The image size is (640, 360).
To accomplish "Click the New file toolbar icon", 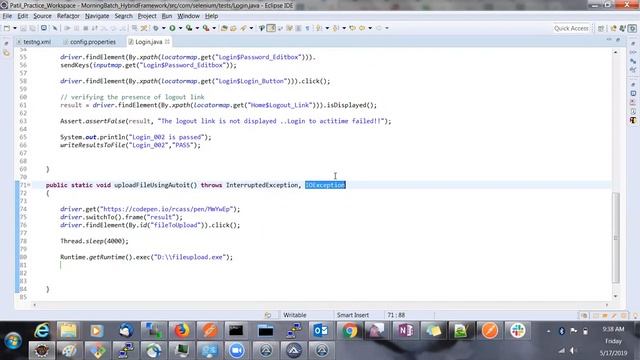I will (x=7, y=28).
